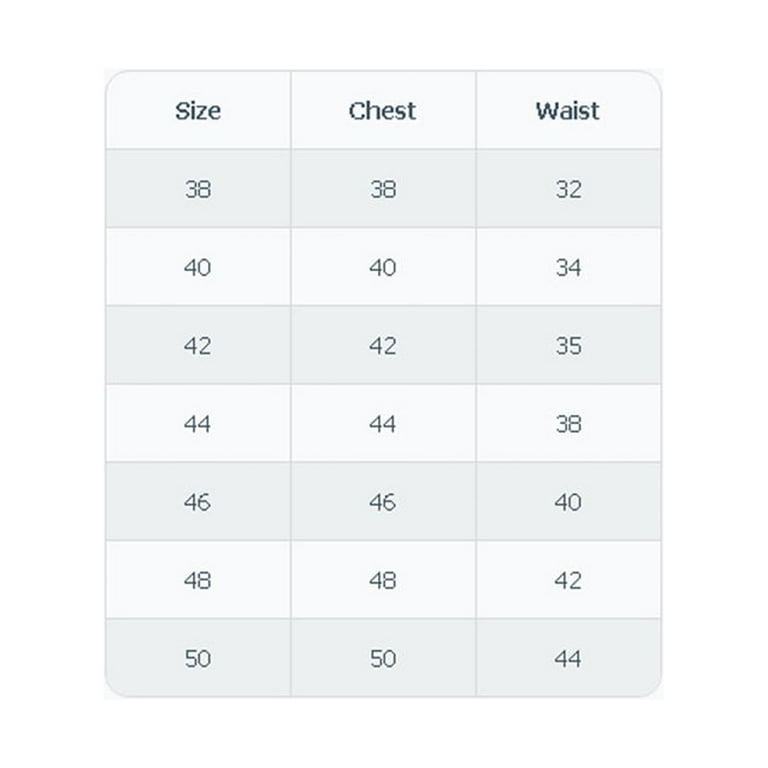The image size is (768, 768).
Task: Select size 46 in the Size column
Action: (198, 502)
